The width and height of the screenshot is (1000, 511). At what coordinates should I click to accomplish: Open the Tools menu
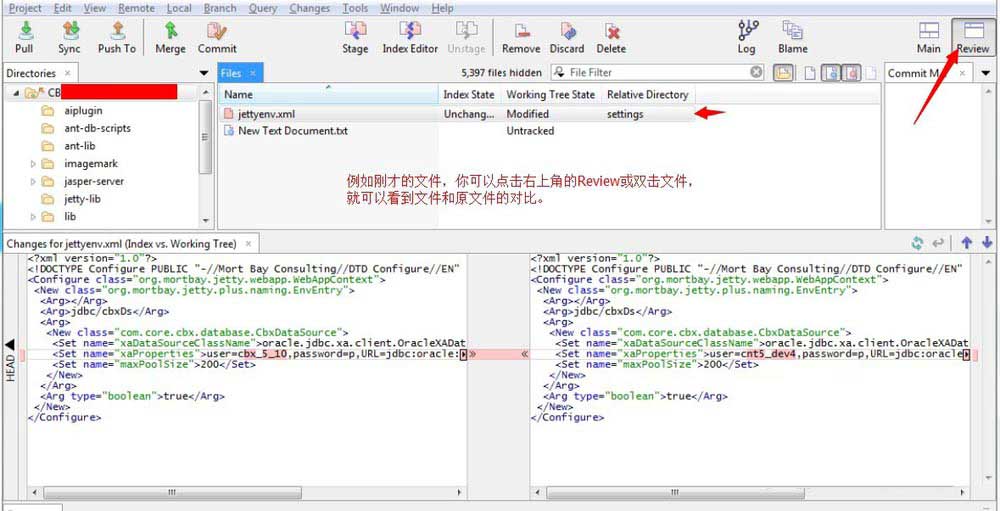click(x=355, y=8)
